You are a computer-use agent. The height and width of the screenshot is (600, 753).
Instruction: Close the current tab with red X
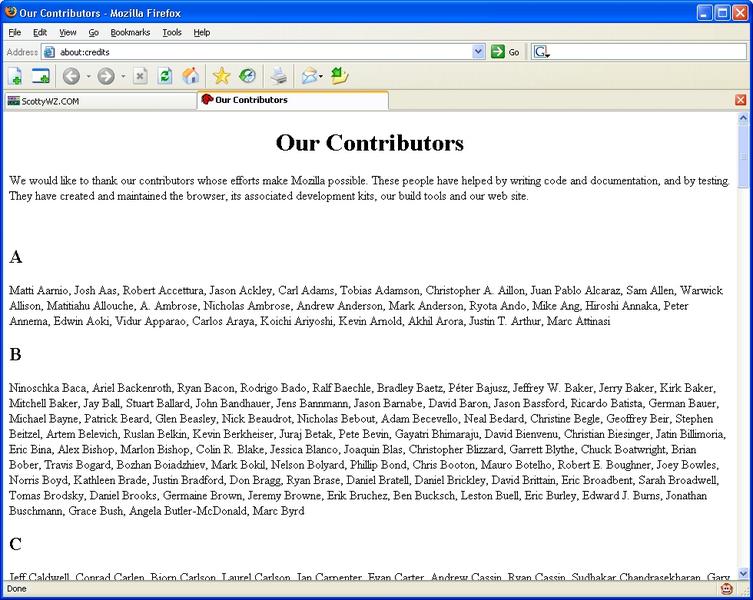740,100
